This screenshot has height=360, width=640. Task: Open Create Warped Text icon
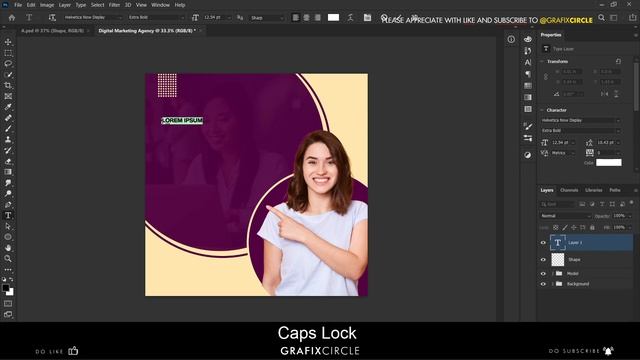pyautogui.click(x=350, y=18)
